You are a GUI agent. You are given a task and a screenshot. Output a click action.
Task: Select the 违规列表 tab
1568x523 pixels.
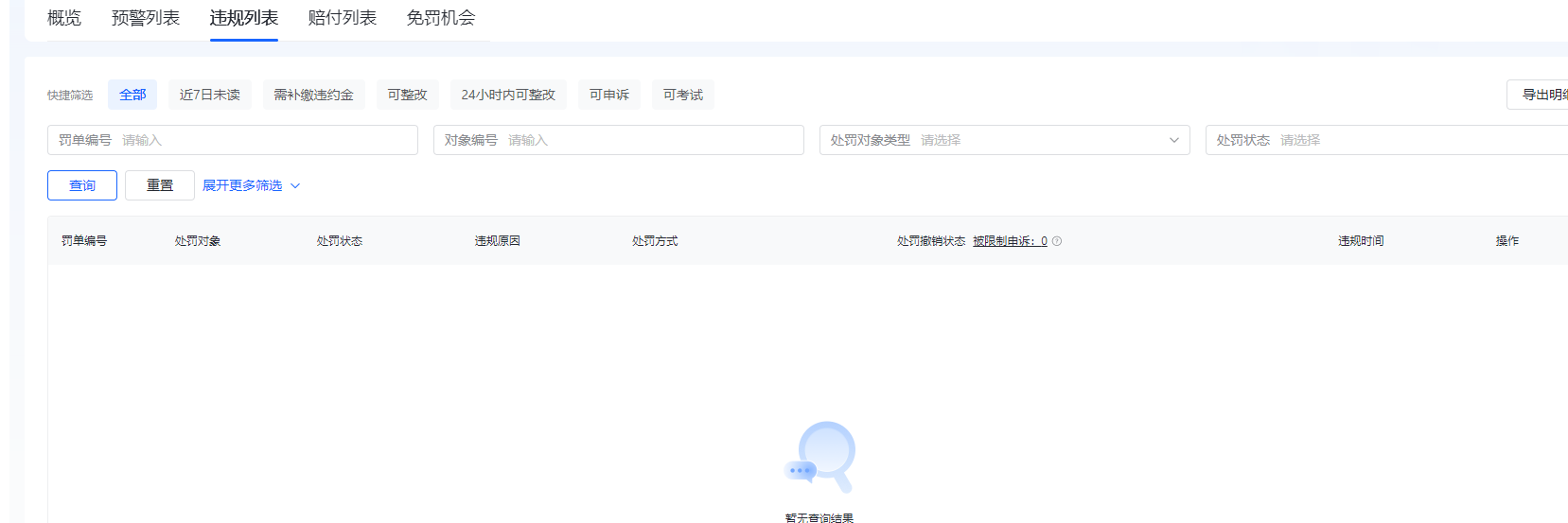244,18
